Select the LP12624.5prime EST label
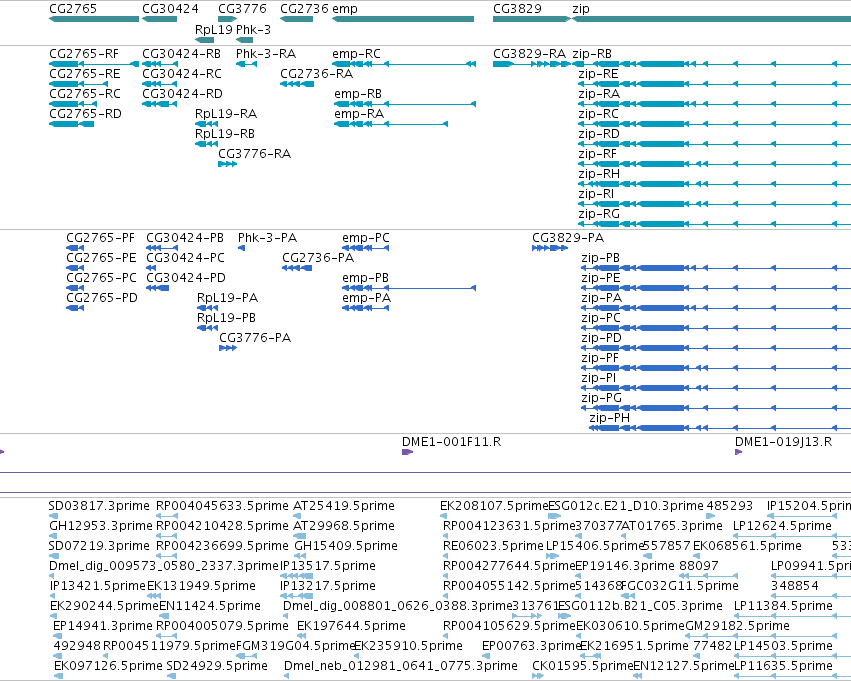This screenshot has height=681, width=851. coord(782,526)
